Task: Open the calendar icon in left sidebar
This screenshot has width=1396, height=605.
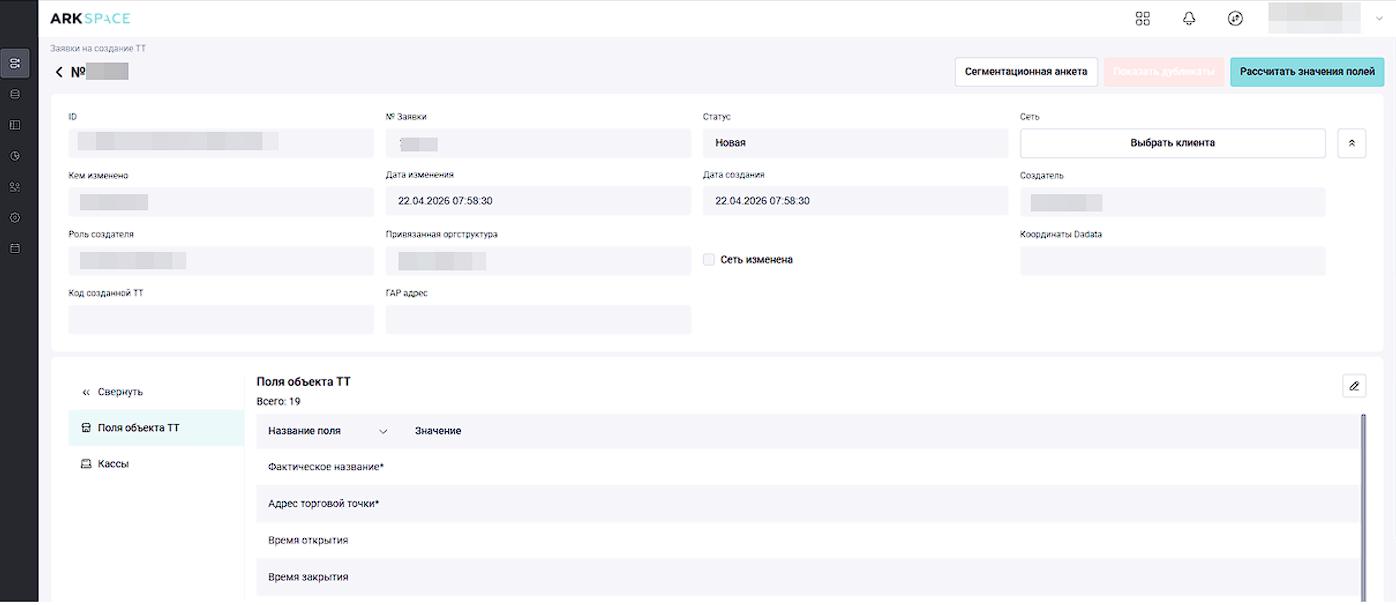Action: click(15, 248)
